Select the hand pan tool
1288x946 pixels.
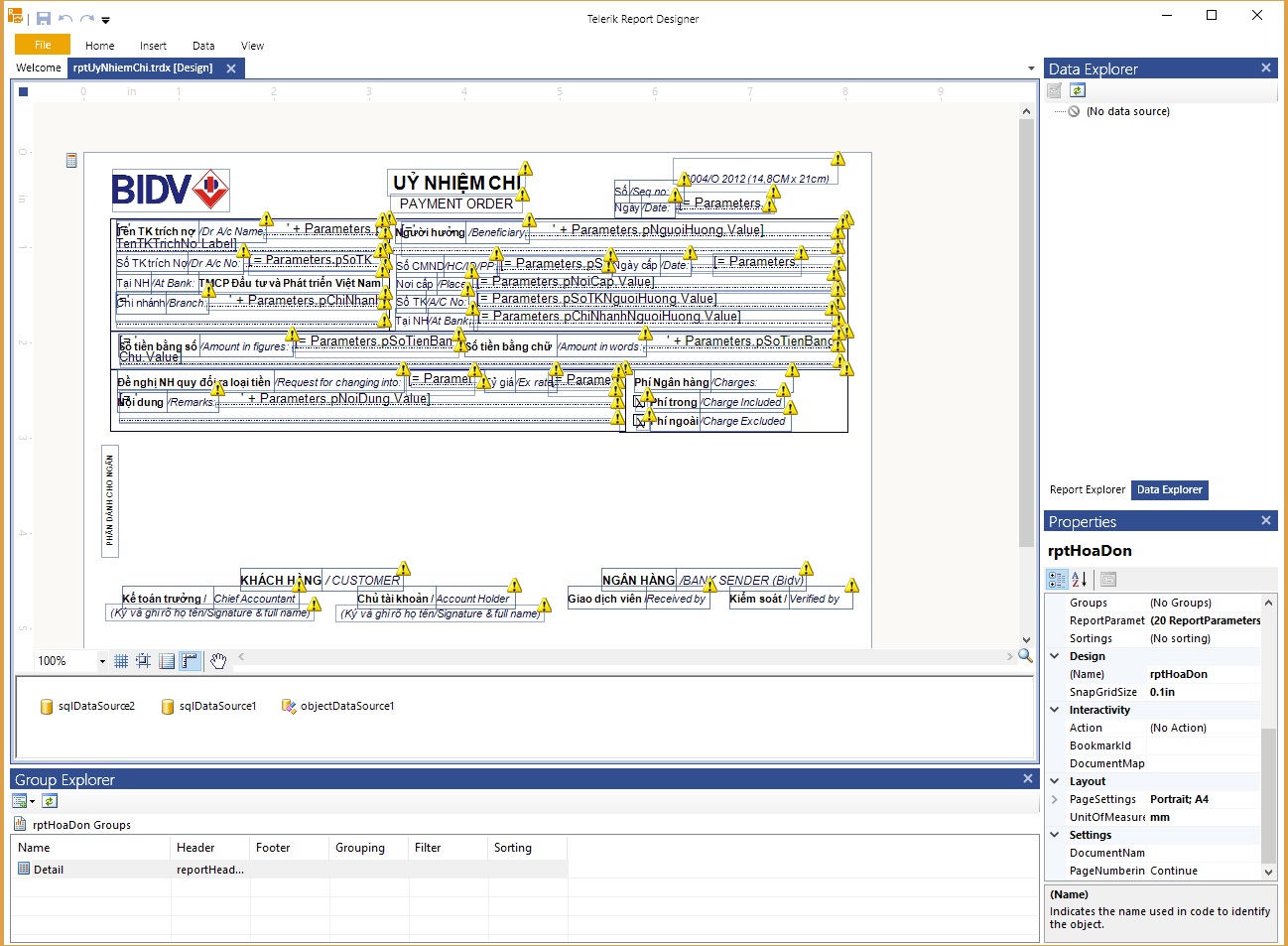[x=218, y=661]
